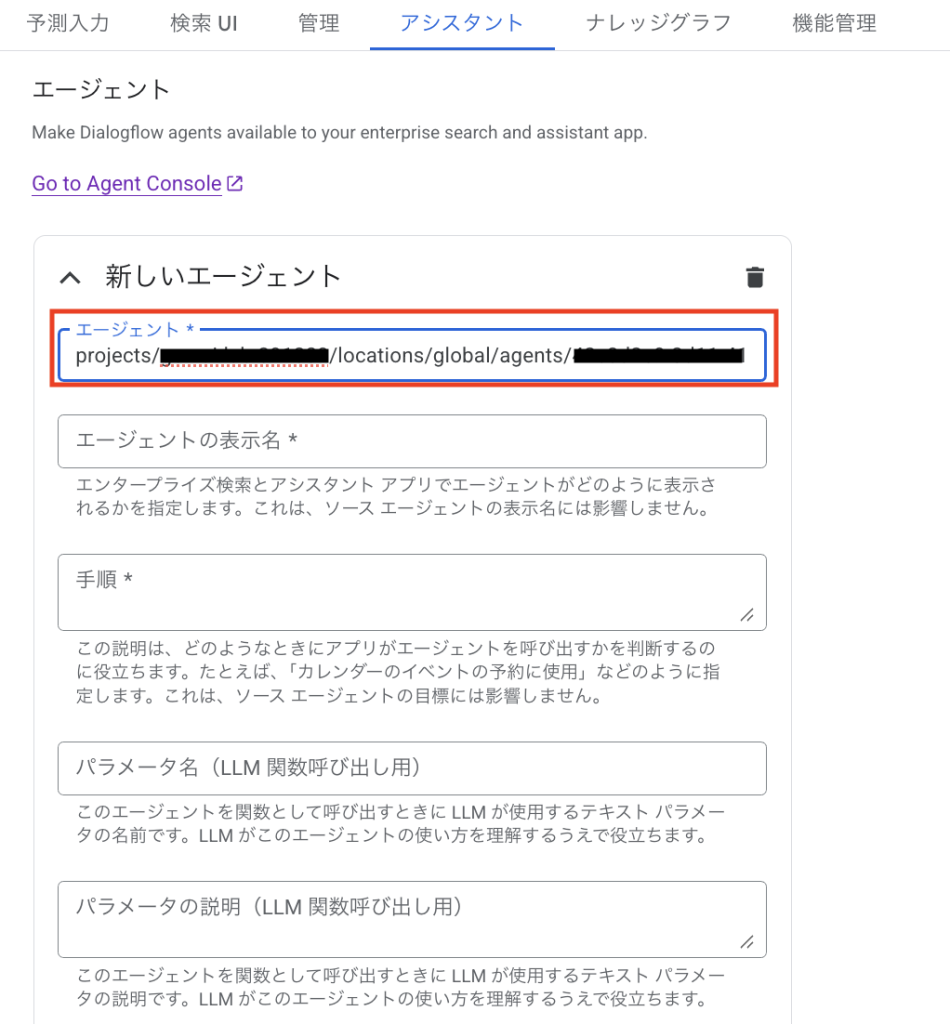
Task: Open the 検索 UI tab
Action: pos(204,23)
